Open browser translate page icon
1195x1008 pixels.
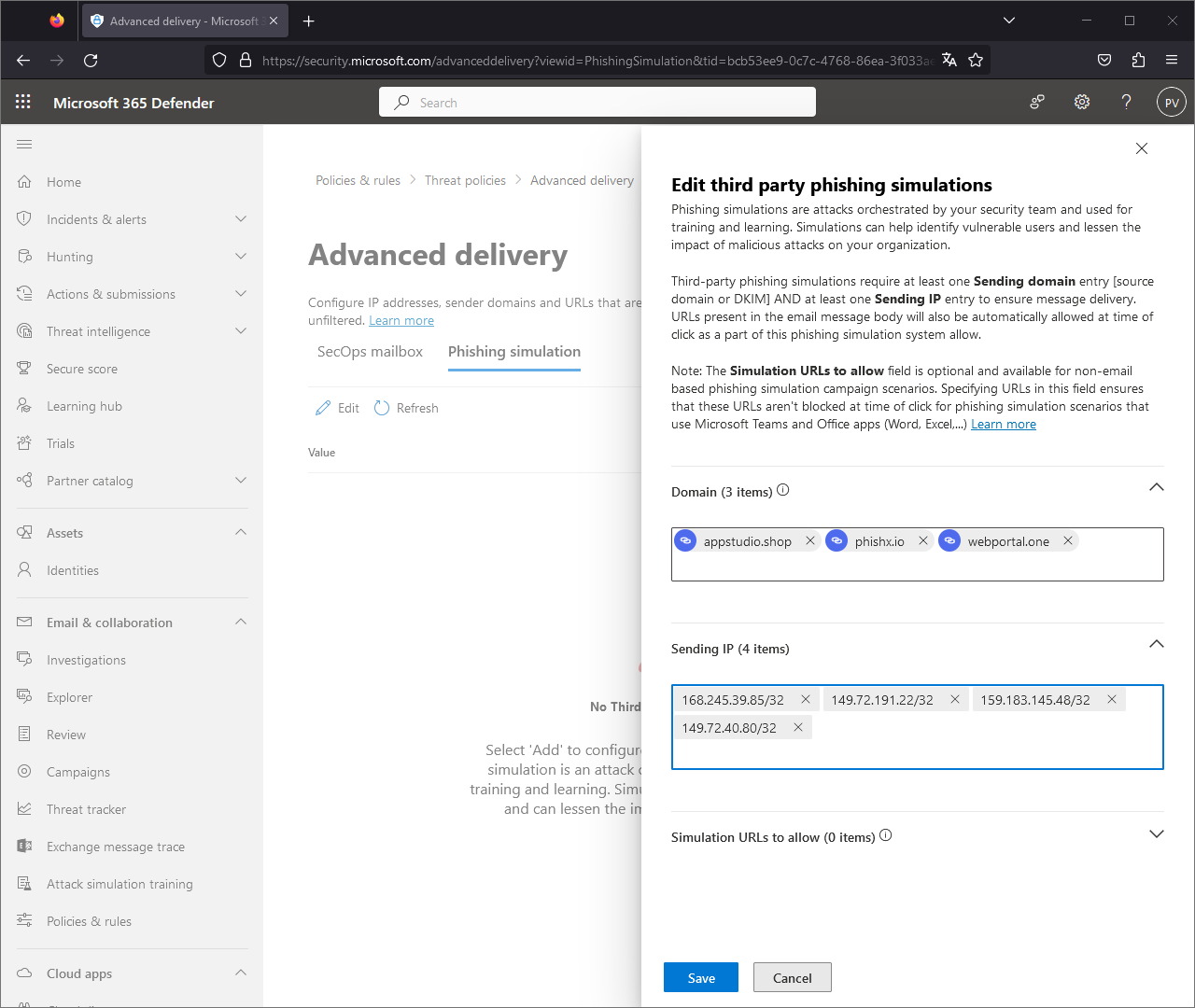pyautogui.click(x=949, y=60)
